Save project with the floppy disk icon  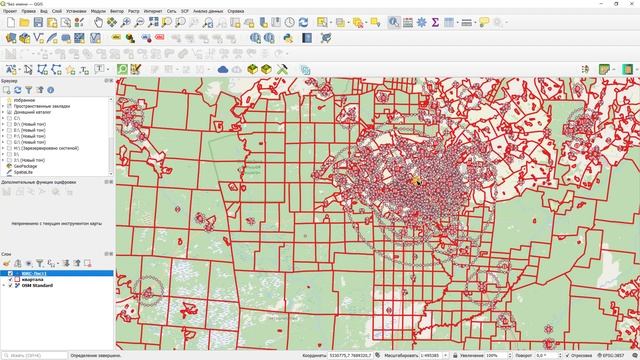(x=38, y=22)
